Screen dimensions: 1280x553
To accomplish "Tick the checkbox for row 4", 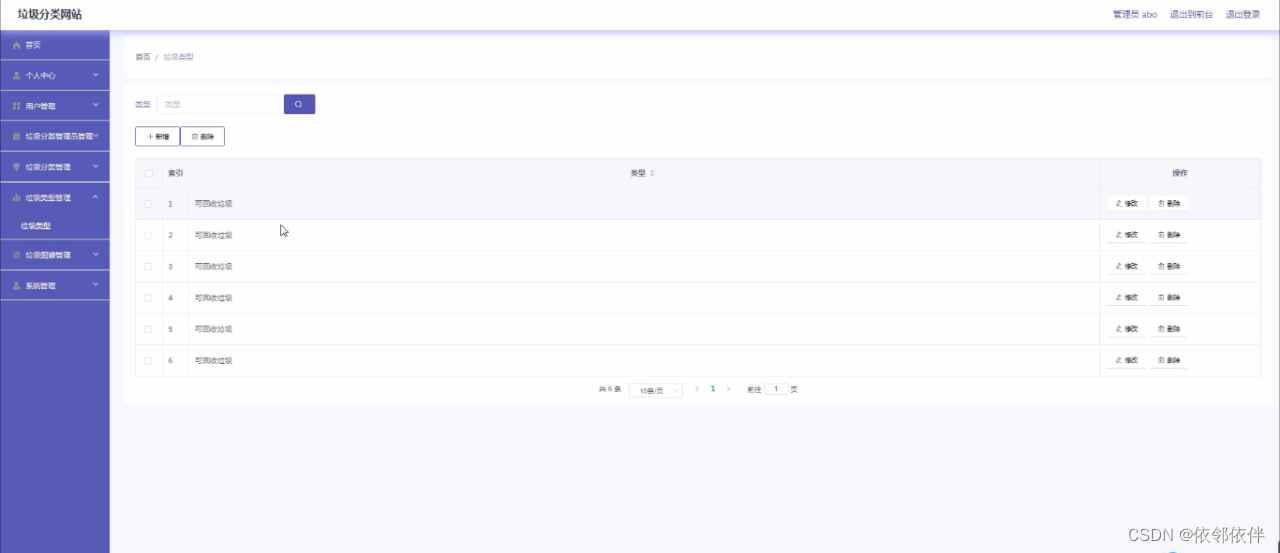I will click(149, 297).
